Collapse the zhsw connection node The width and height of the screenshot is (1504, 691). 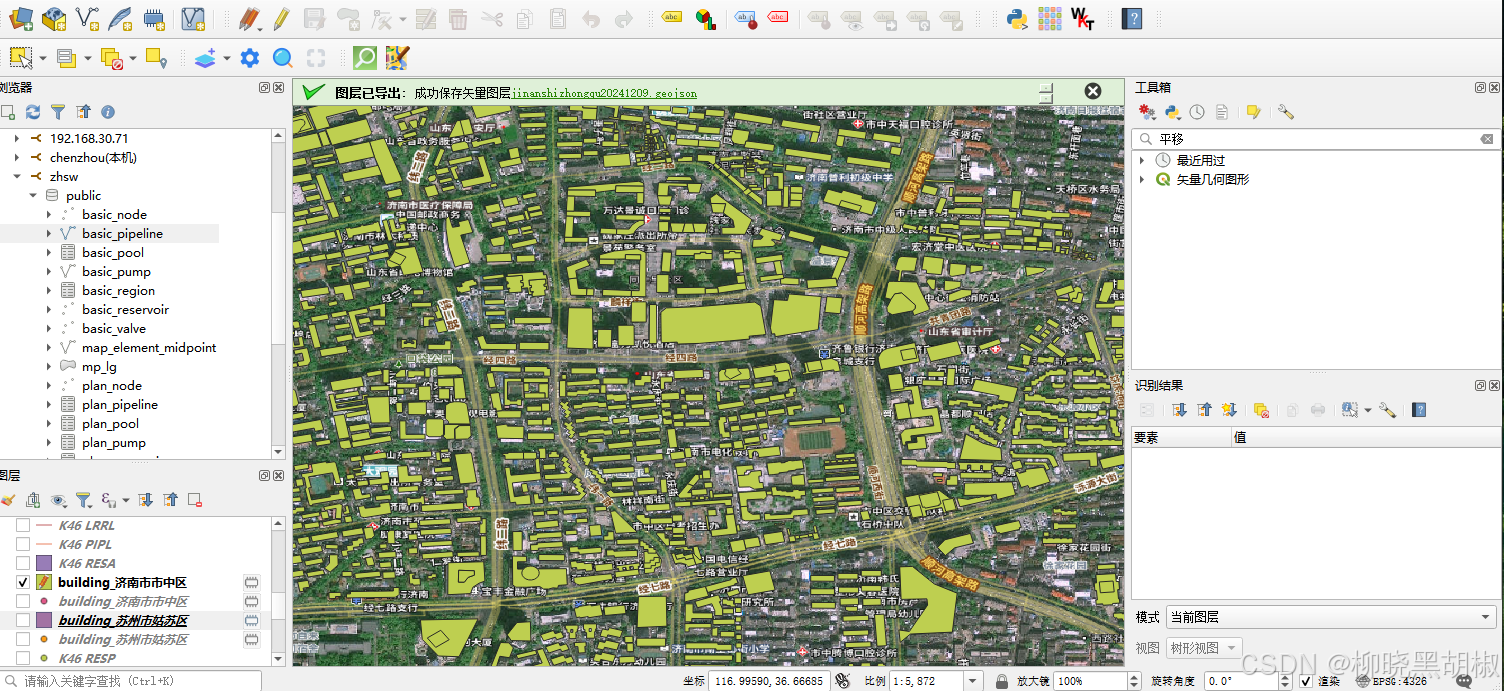(16, 176)
